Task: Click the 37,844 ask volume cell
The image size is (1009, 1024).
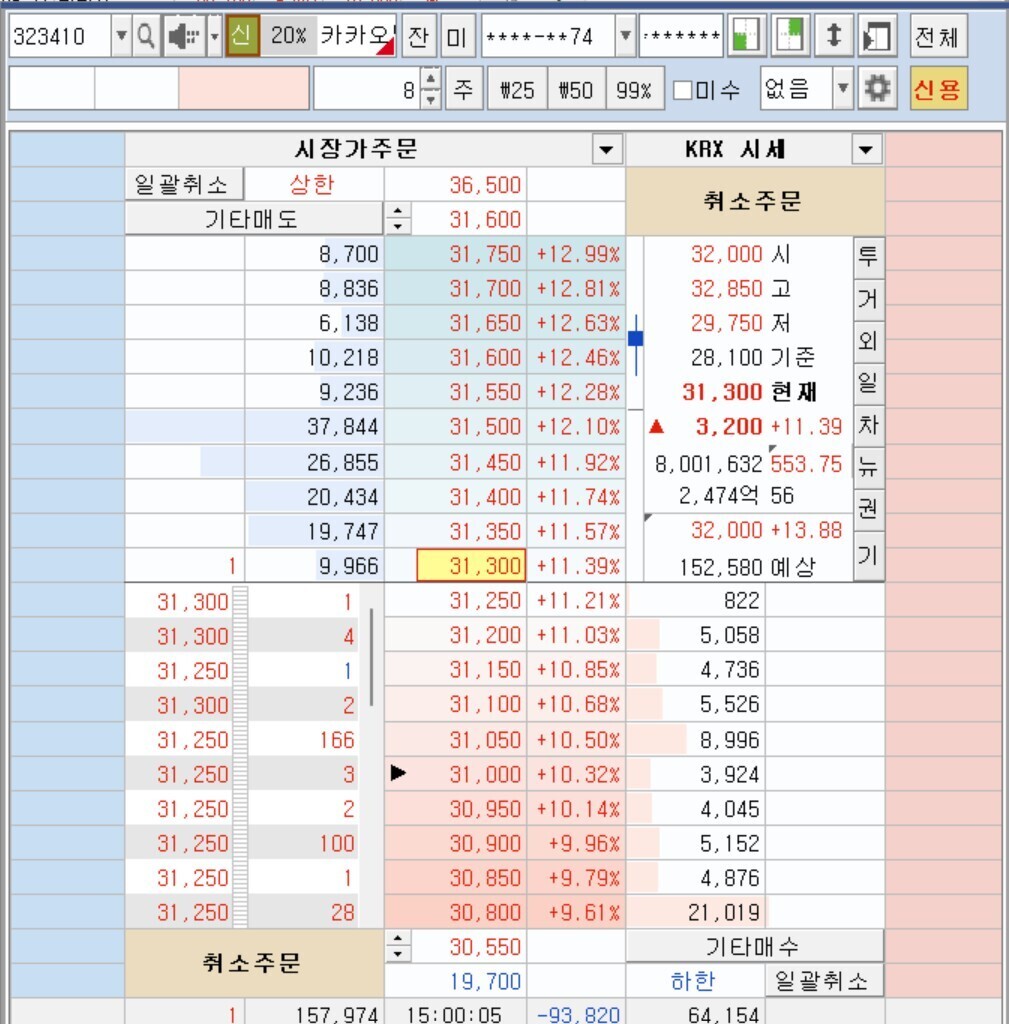Action: point(315,426)
